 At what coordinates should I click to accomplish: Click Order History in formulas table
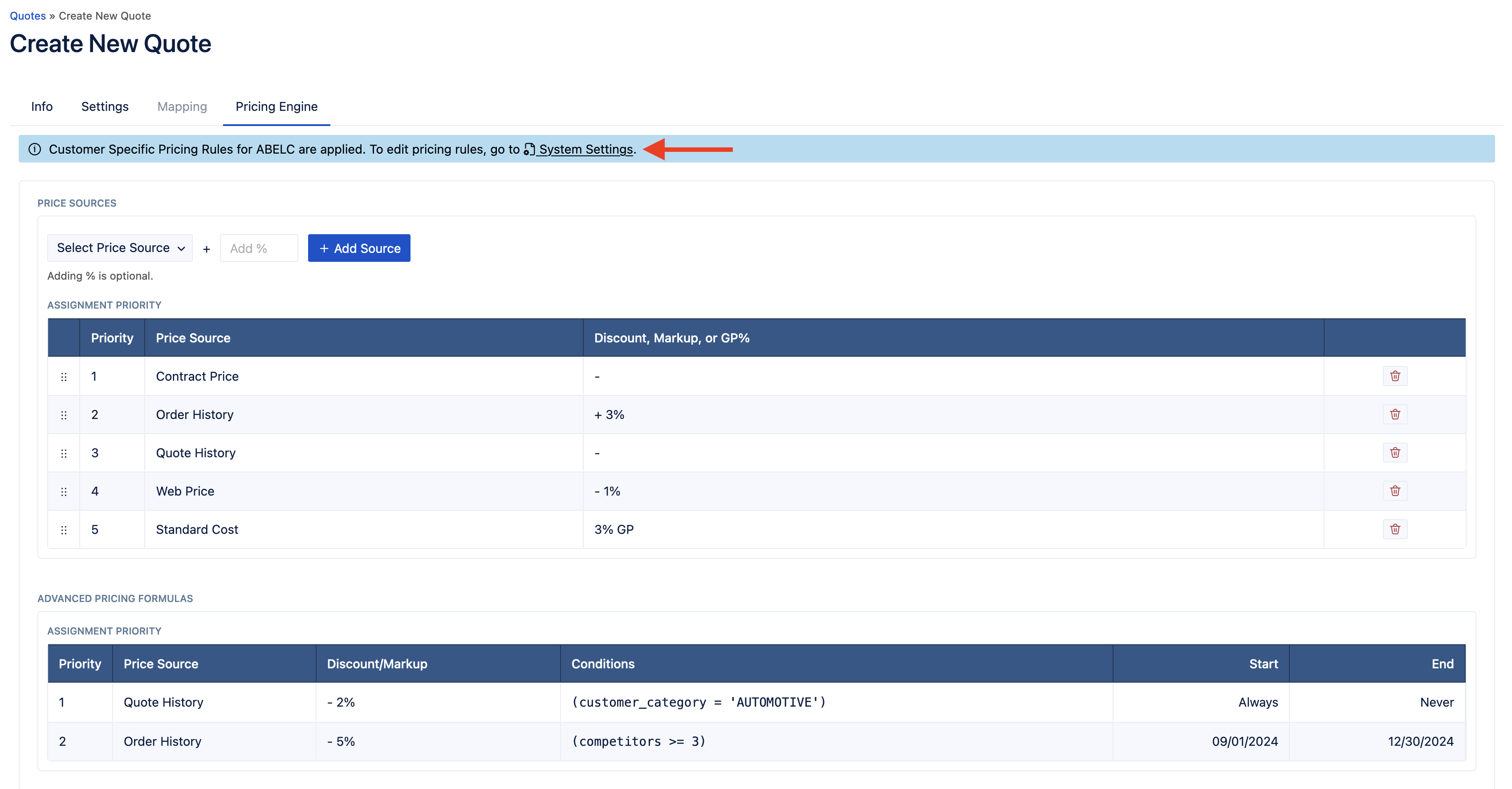(162, 741)
